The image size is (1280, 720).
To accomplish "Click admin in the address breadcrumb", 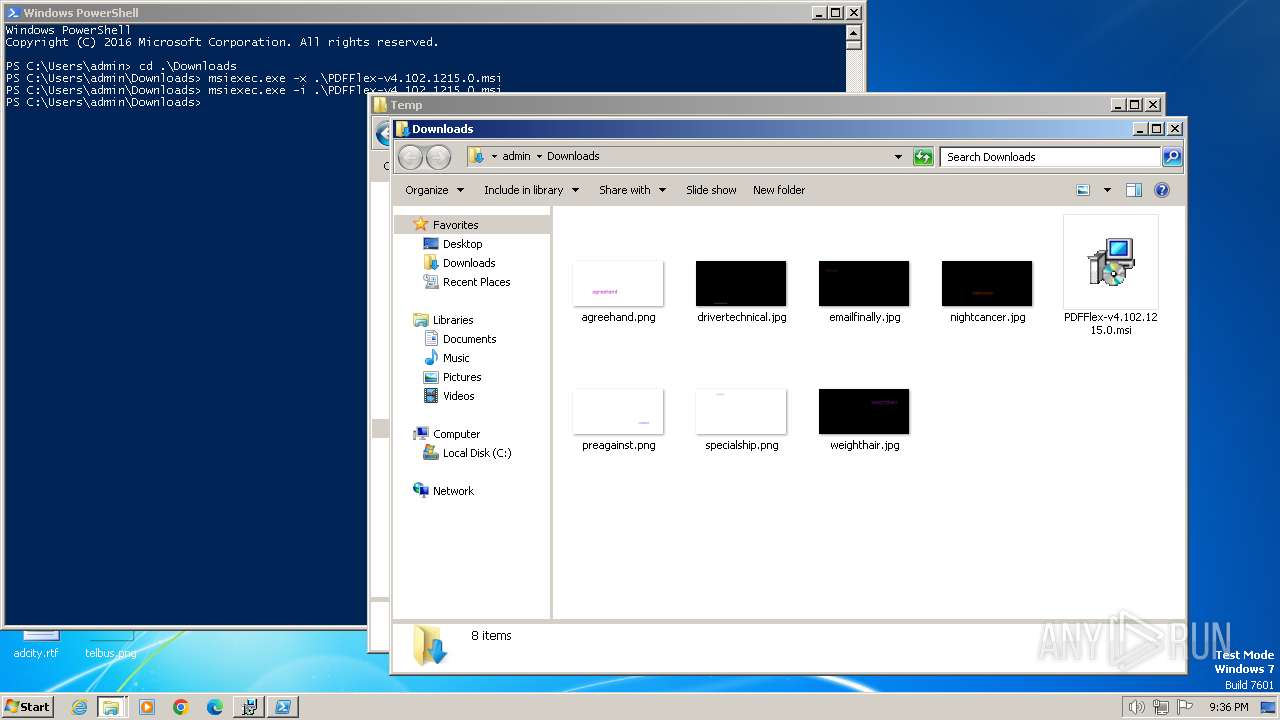I will pos(516,156).
